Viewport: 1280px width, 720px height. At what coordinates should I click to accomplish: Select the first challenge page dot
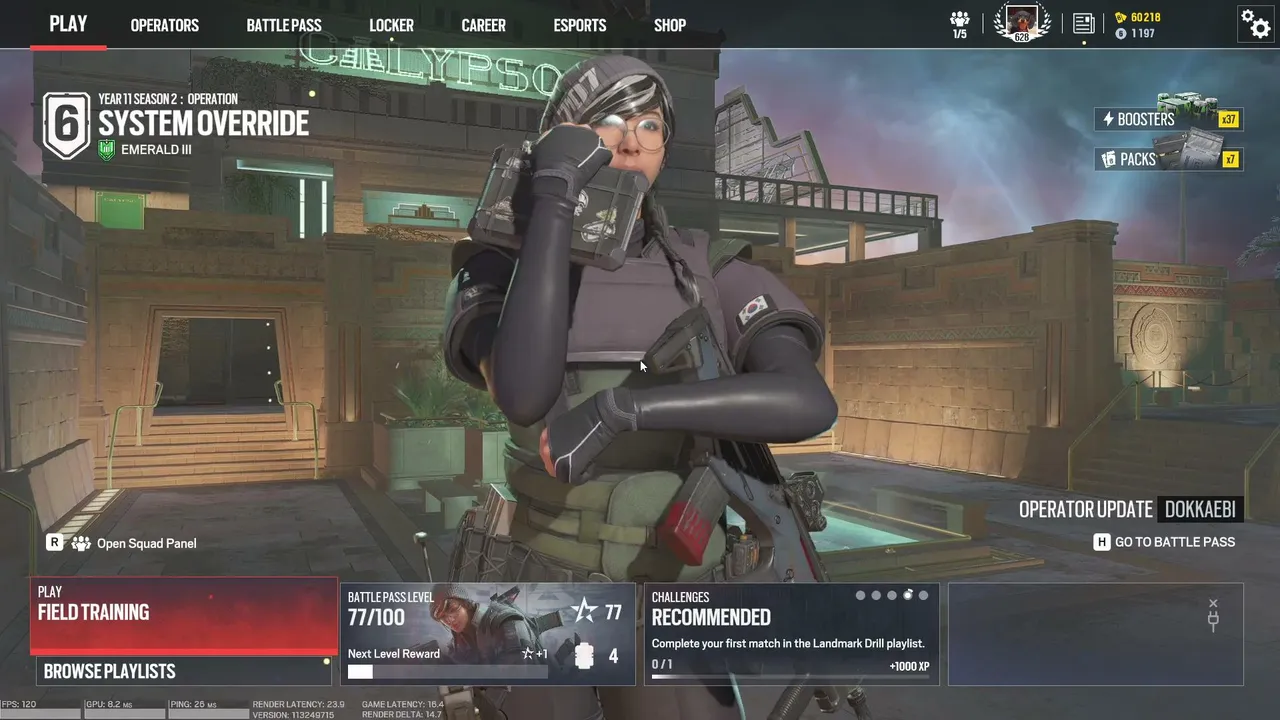coord(861,595)
